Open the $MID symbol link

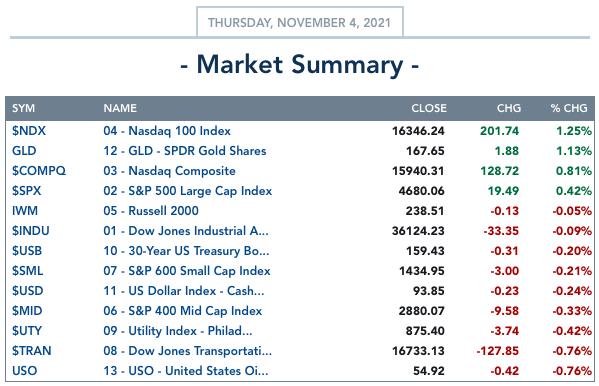click(27, 310)
